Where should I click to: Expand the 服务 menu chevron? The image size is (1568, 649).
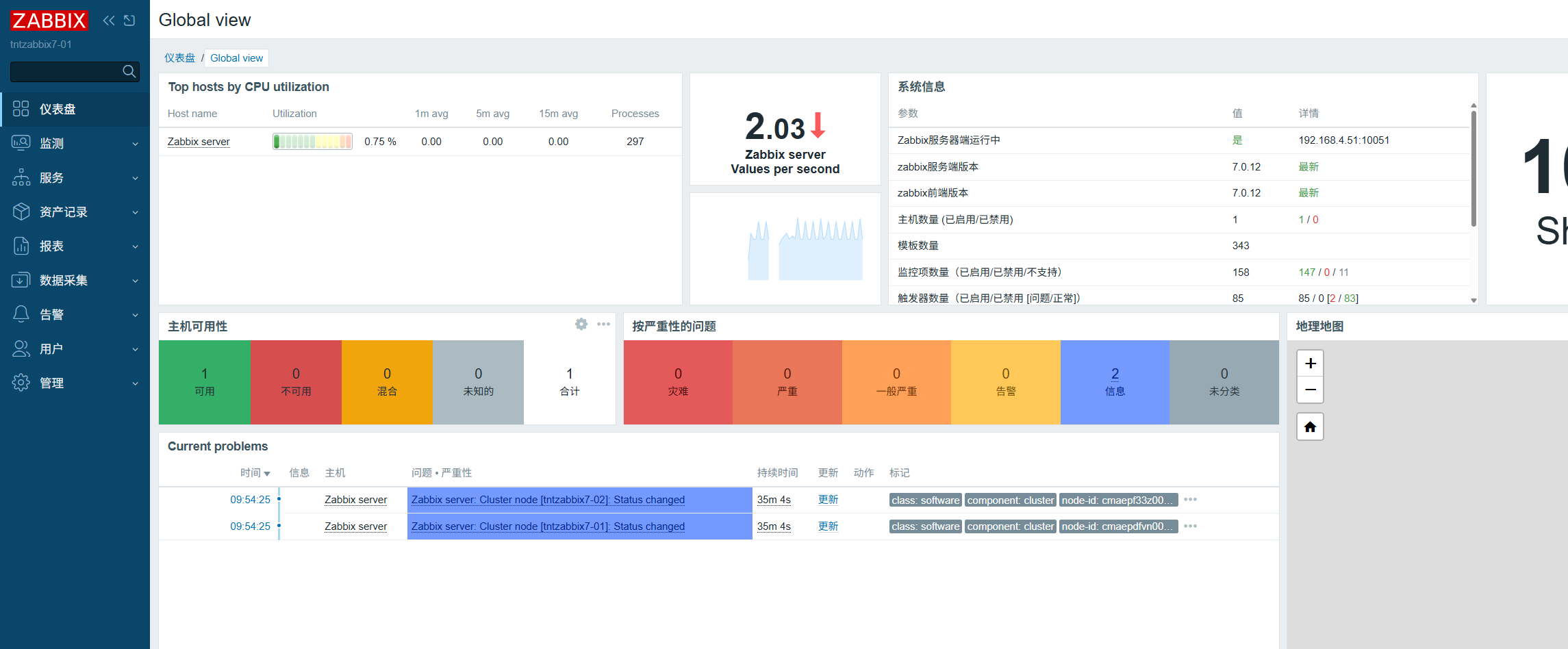(135, 178)
